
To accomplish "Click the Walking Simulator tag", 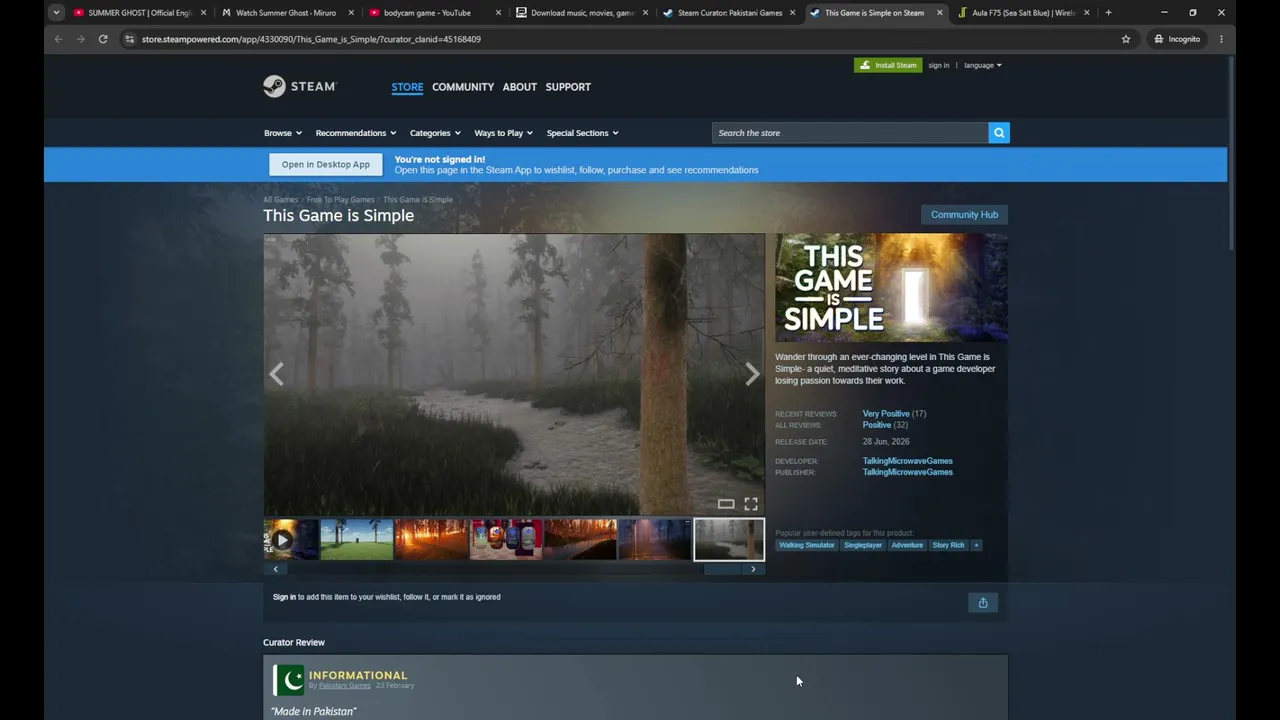I will pyautogui.click(x=807, y=545).
